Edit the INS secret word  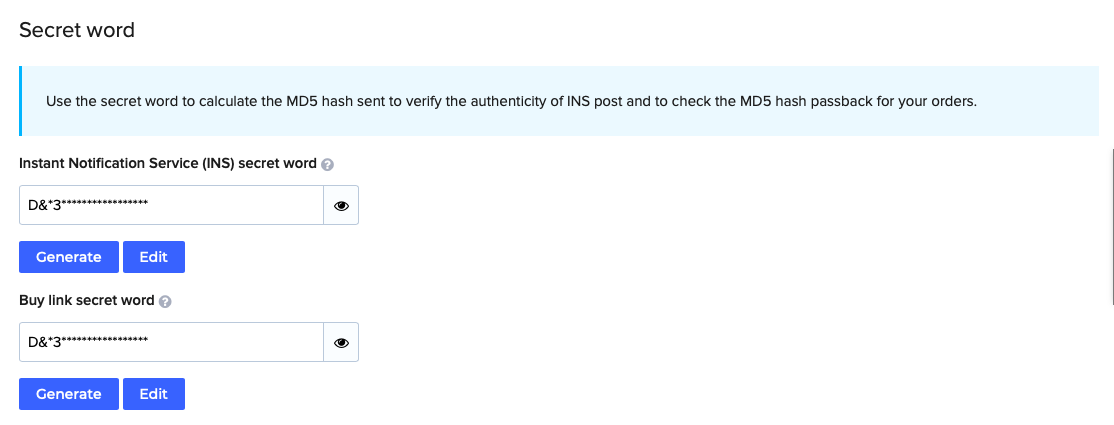click(x=153, y=257)
